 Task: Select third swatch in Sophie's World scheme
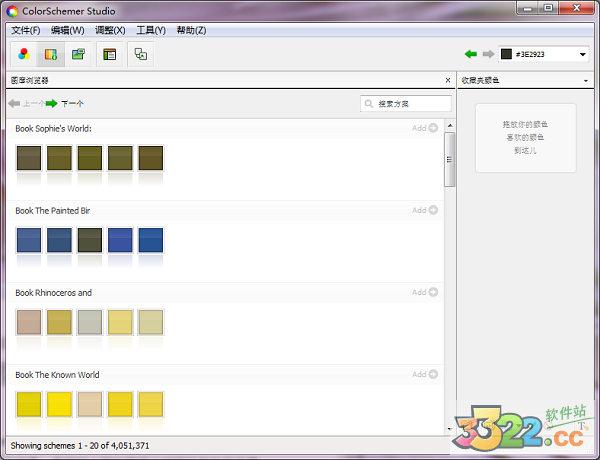(90, 158)
